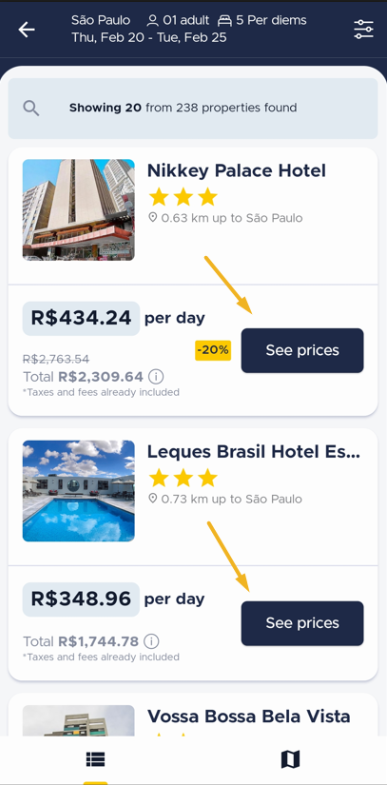Open Nikkey Palace Hotel photo thumbnail
This screenshot has height=785, width=387.
pos(79,210)
